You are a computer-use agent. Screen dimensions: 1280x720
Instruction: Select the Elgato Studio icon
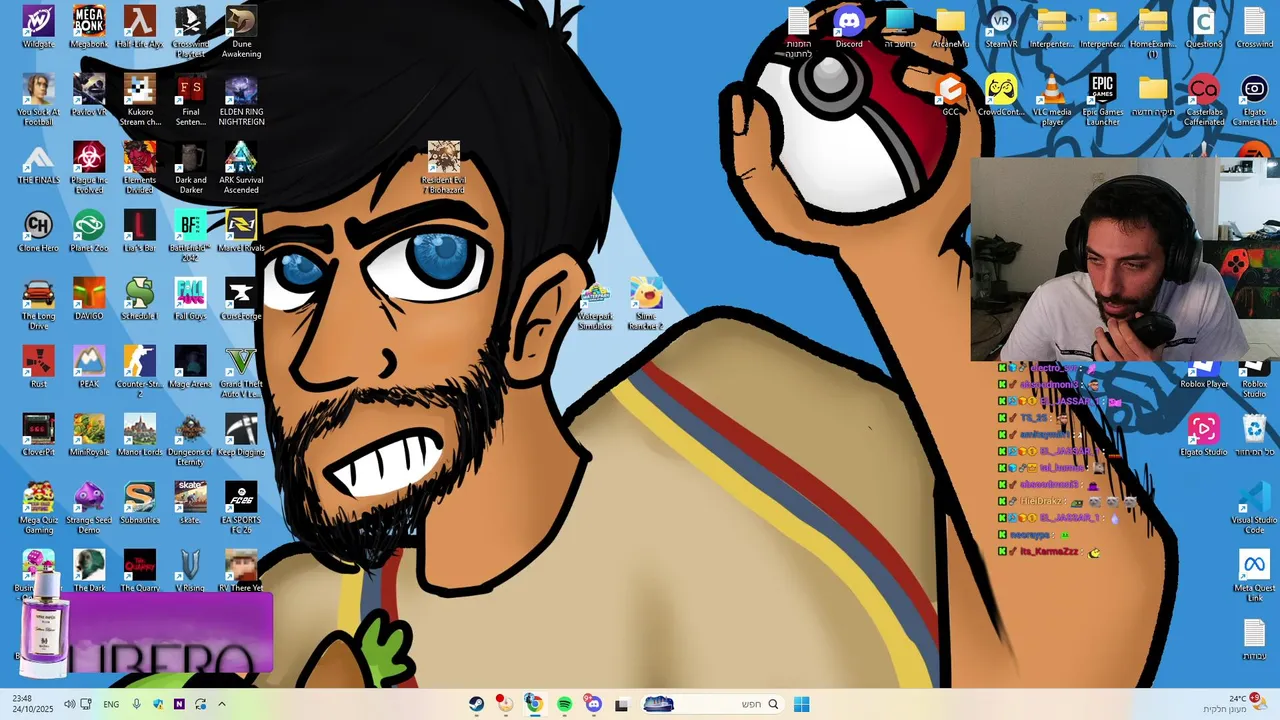pyautogui.click(x=1203, y=435)
